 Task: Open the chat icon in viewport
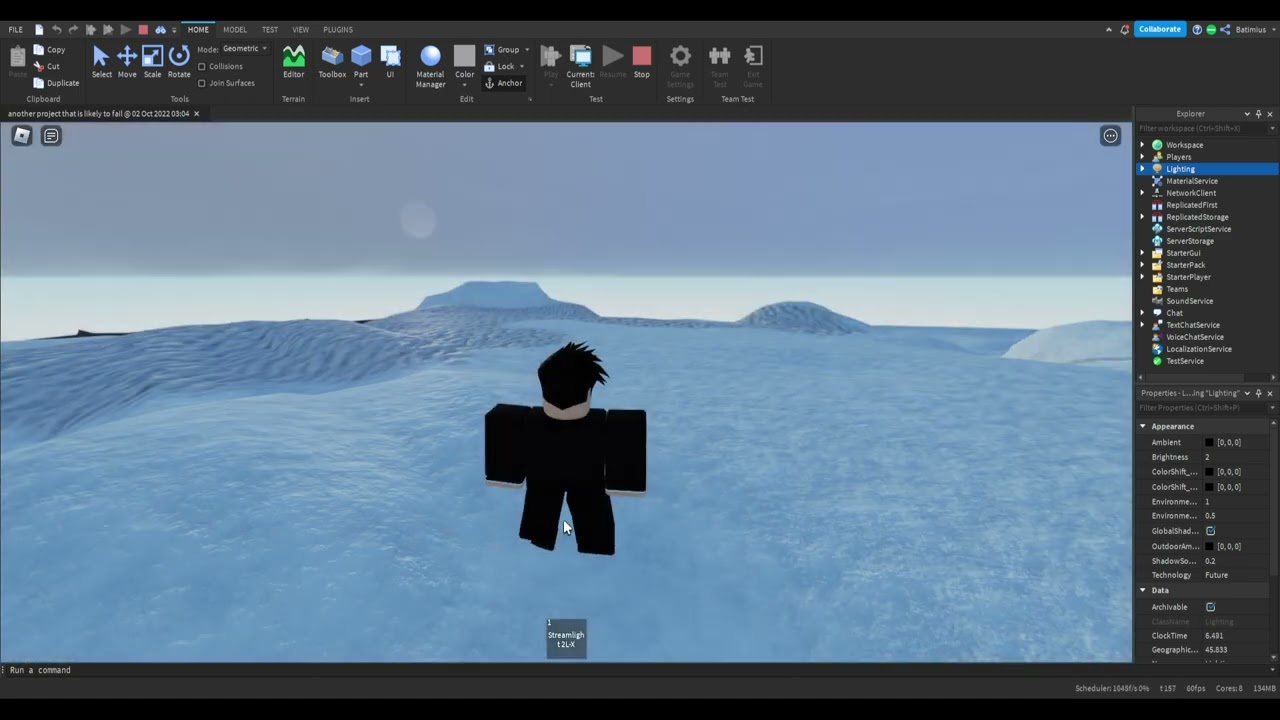coord(51,136)
